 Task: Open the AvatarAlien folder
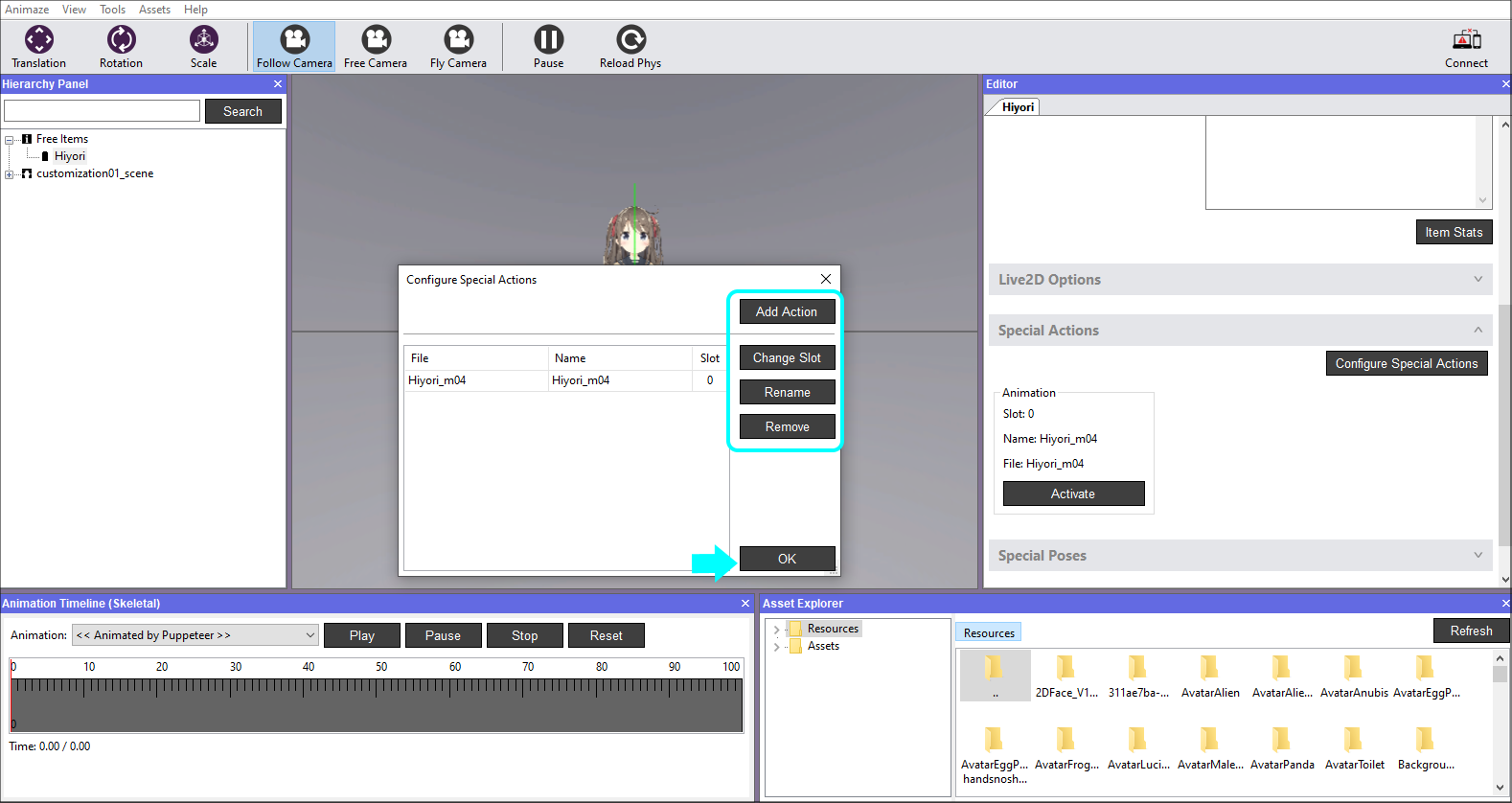pos(1210,676)
